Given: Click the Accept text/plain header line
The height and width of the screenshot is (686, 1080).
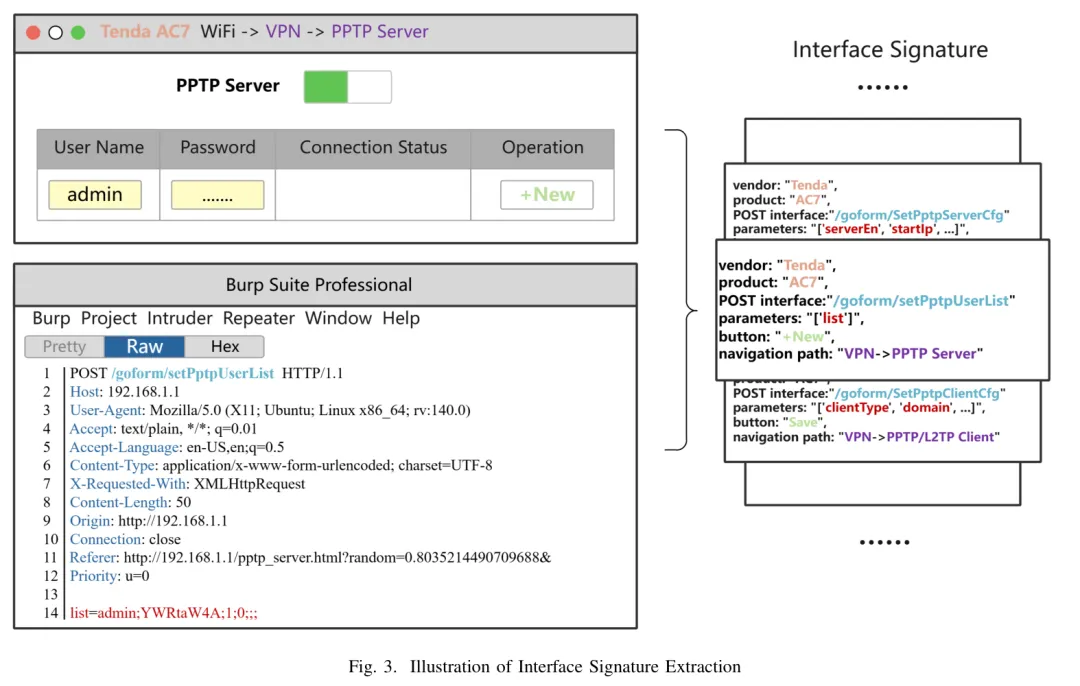Looking at the screenshot, I should tap(163, 429).
